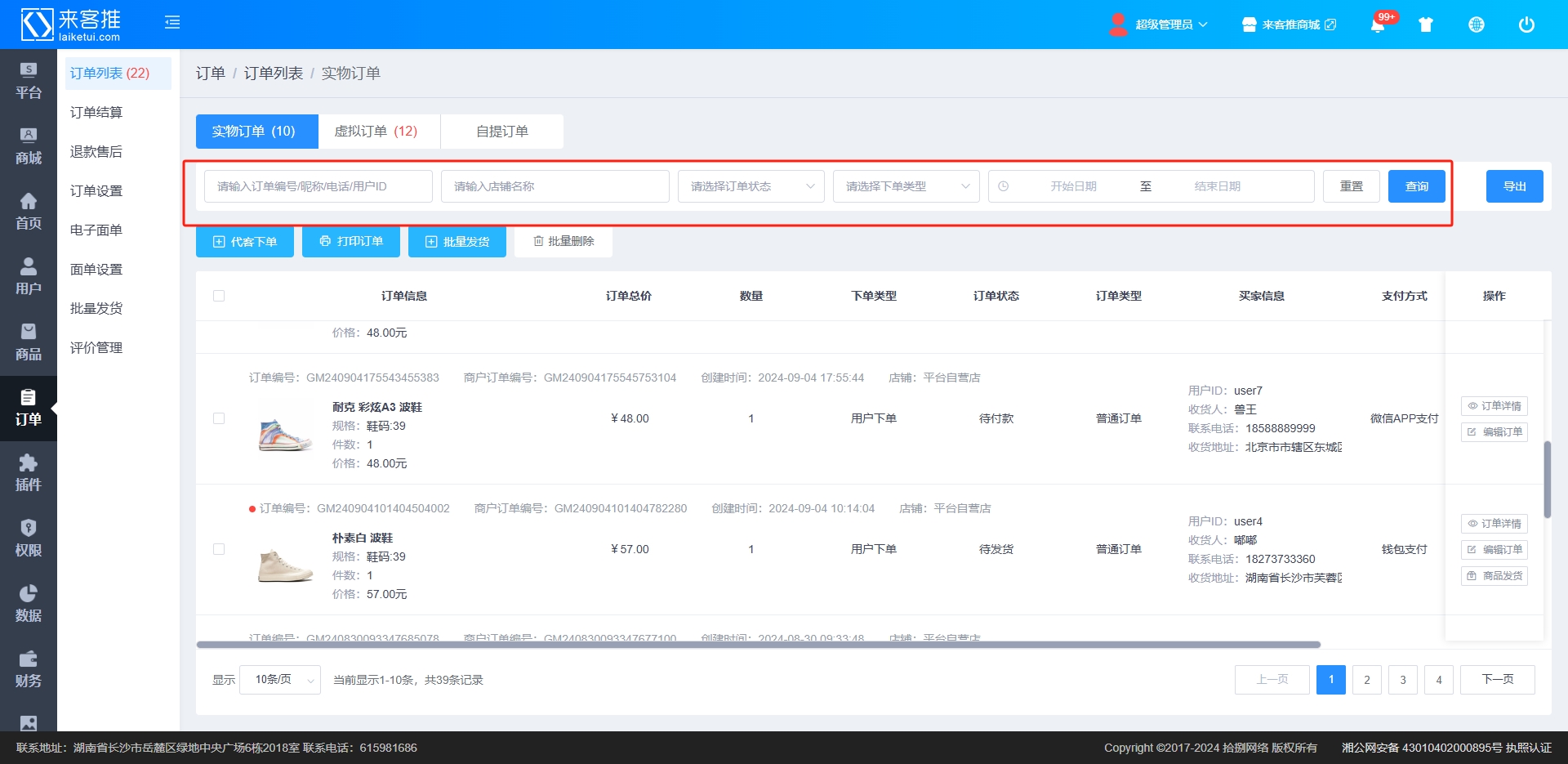Image resolution: width=1568 pixels, height=764 pixels.
Task: Open 插件 section in left sidebar
Action: pyautogui.click(x=29, y=473)
